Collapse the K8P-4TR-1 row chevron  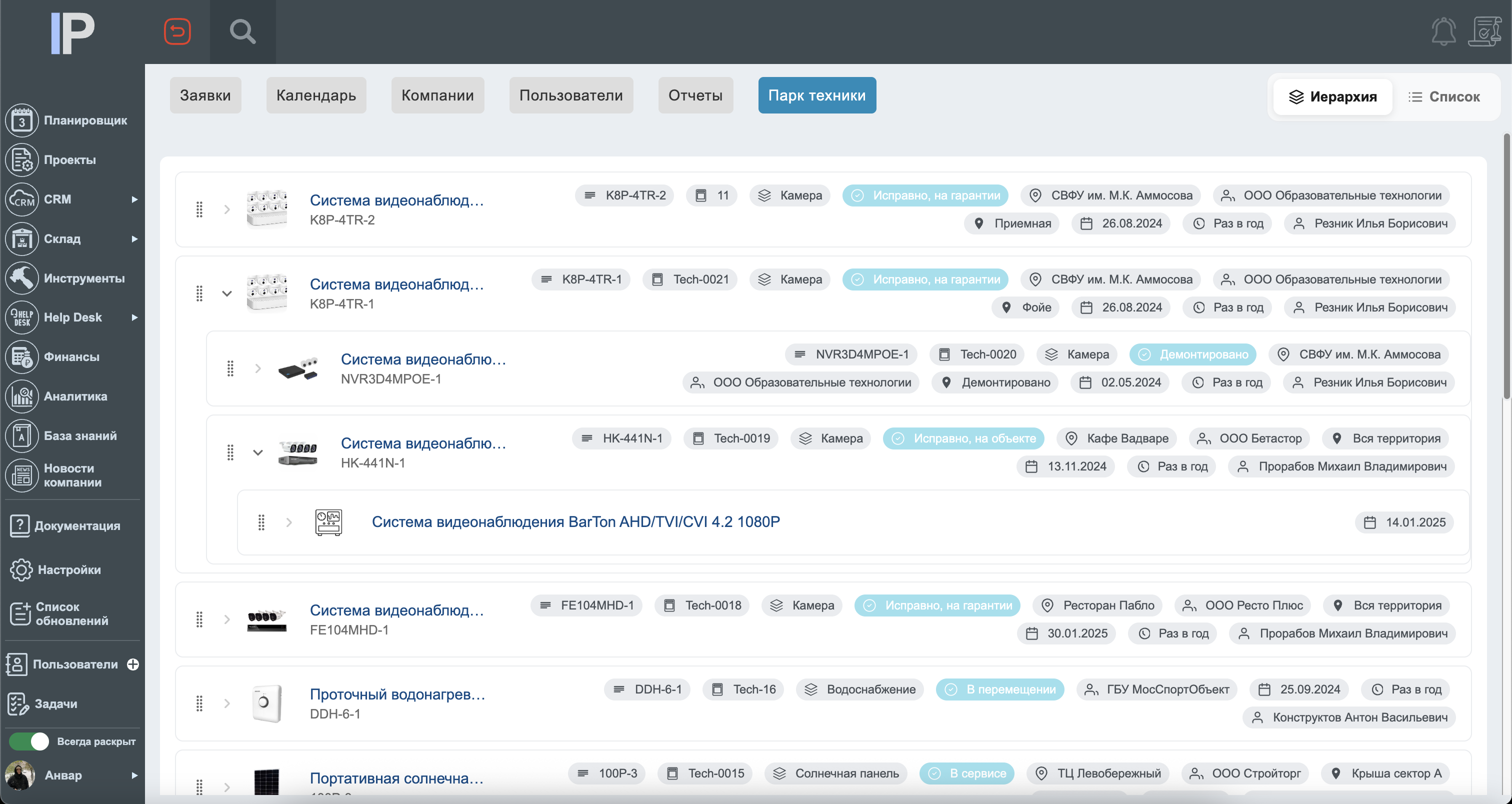point(226,293)
